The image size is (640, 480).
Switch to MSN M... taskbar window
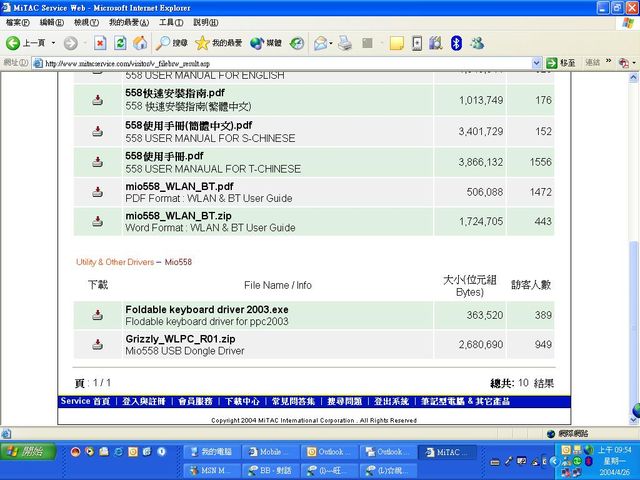coord(211,470)
